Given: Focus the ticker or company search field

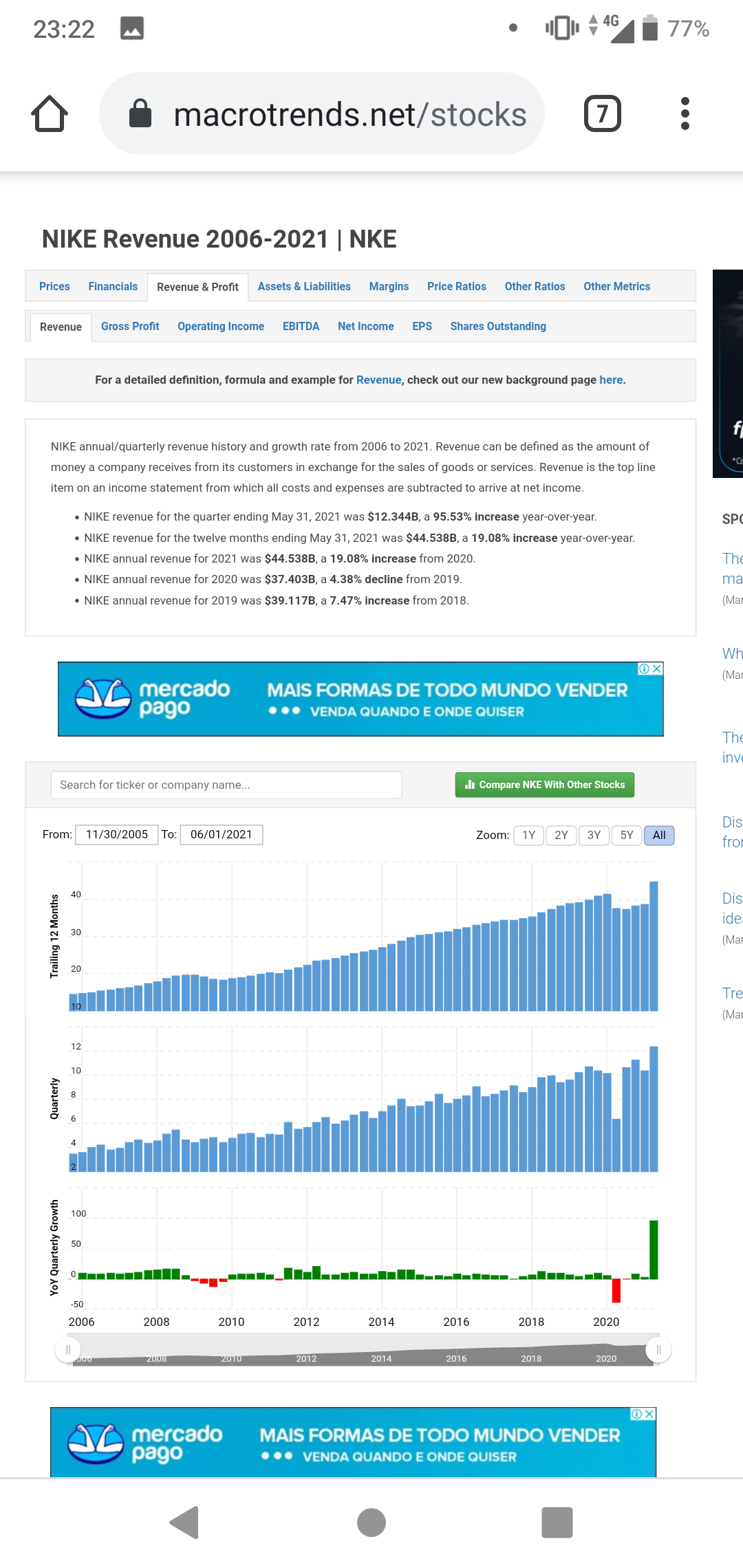Looking at the screenshot, I should tap(226, 785).
